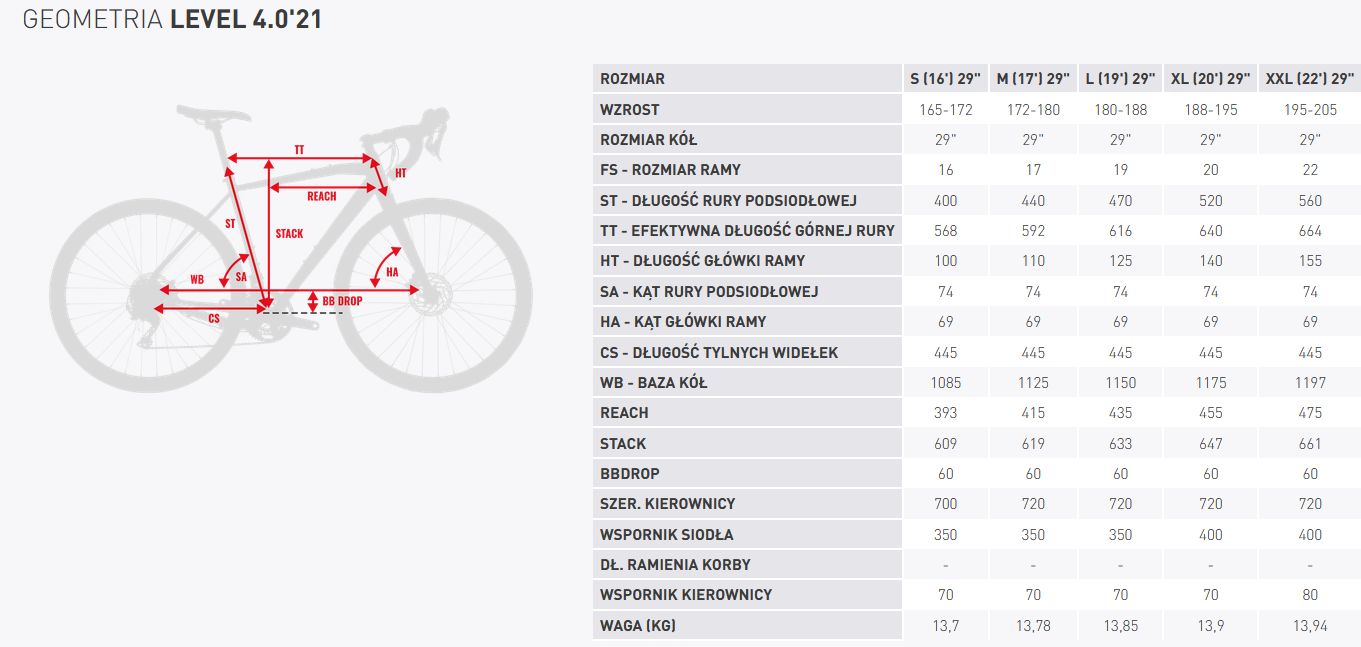
Task: Click the GEOMETRIA LEVEL 4.0'21 heading
Action: (x=172, y=19)
